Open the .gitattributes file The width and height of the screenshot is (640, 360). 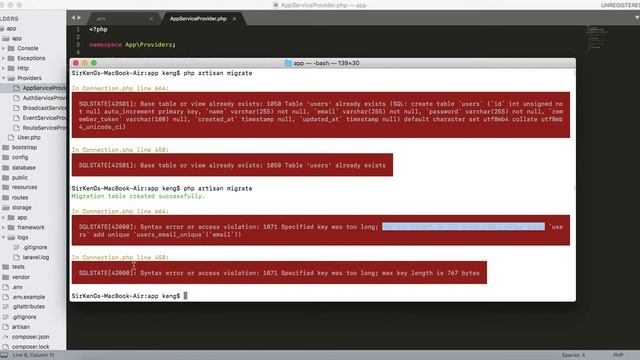28,307
